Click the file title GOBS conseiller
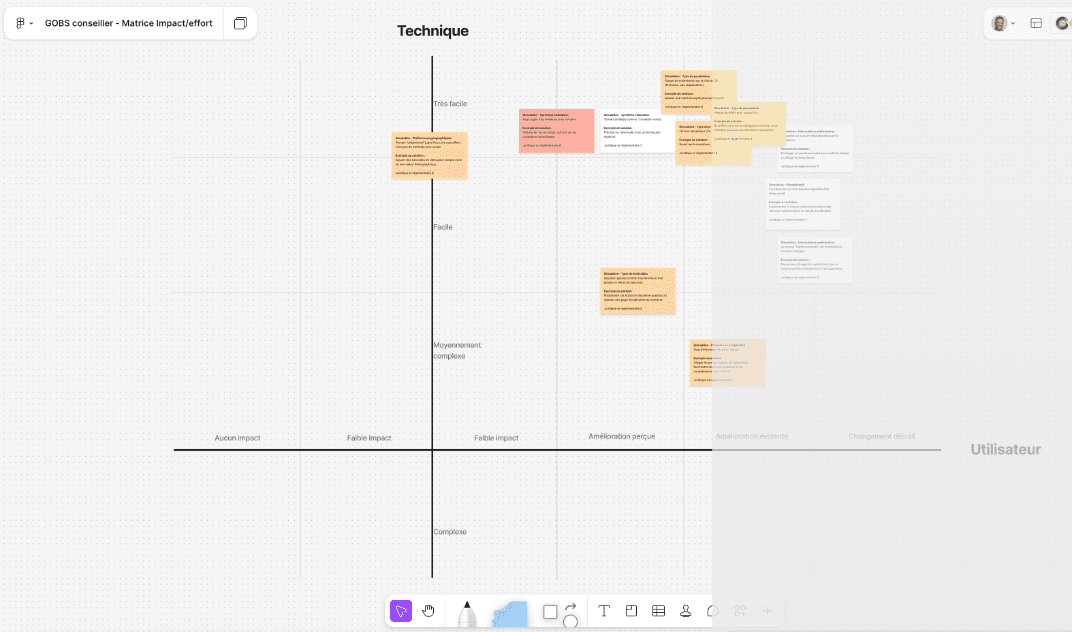The height and width of the screenshot is (632, 1072). (x=128, y=23)
